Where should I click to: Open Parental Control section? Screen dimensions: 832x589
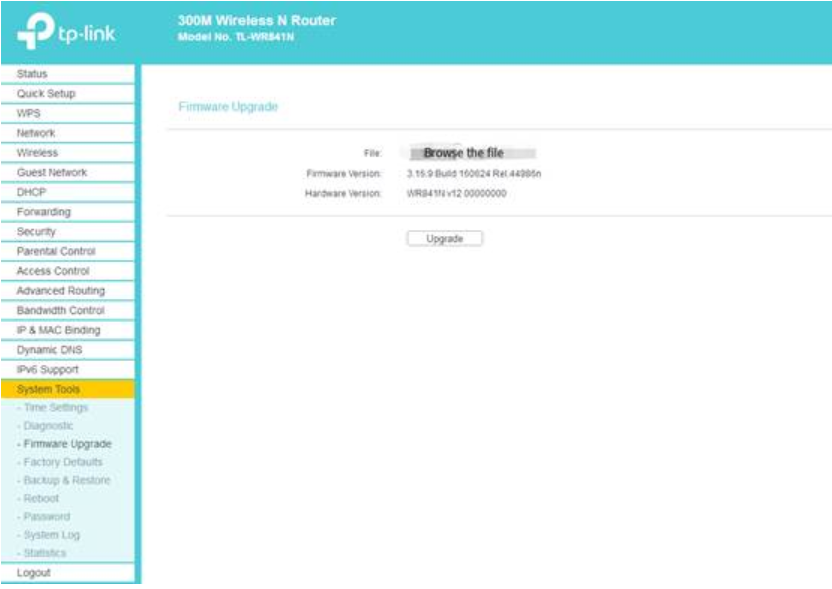point(67,251)
